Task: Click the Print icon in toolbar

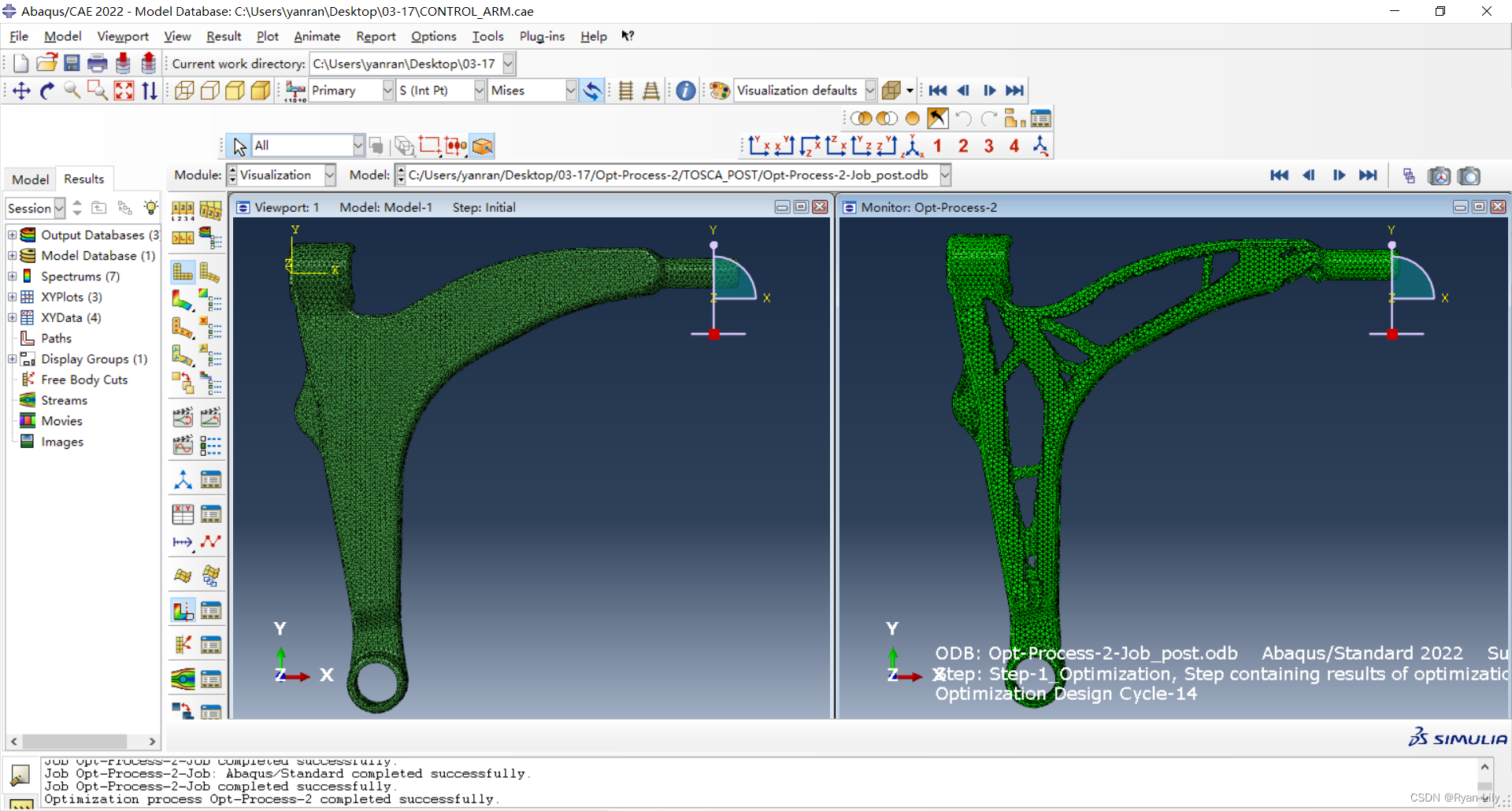Action: (98, 63)
